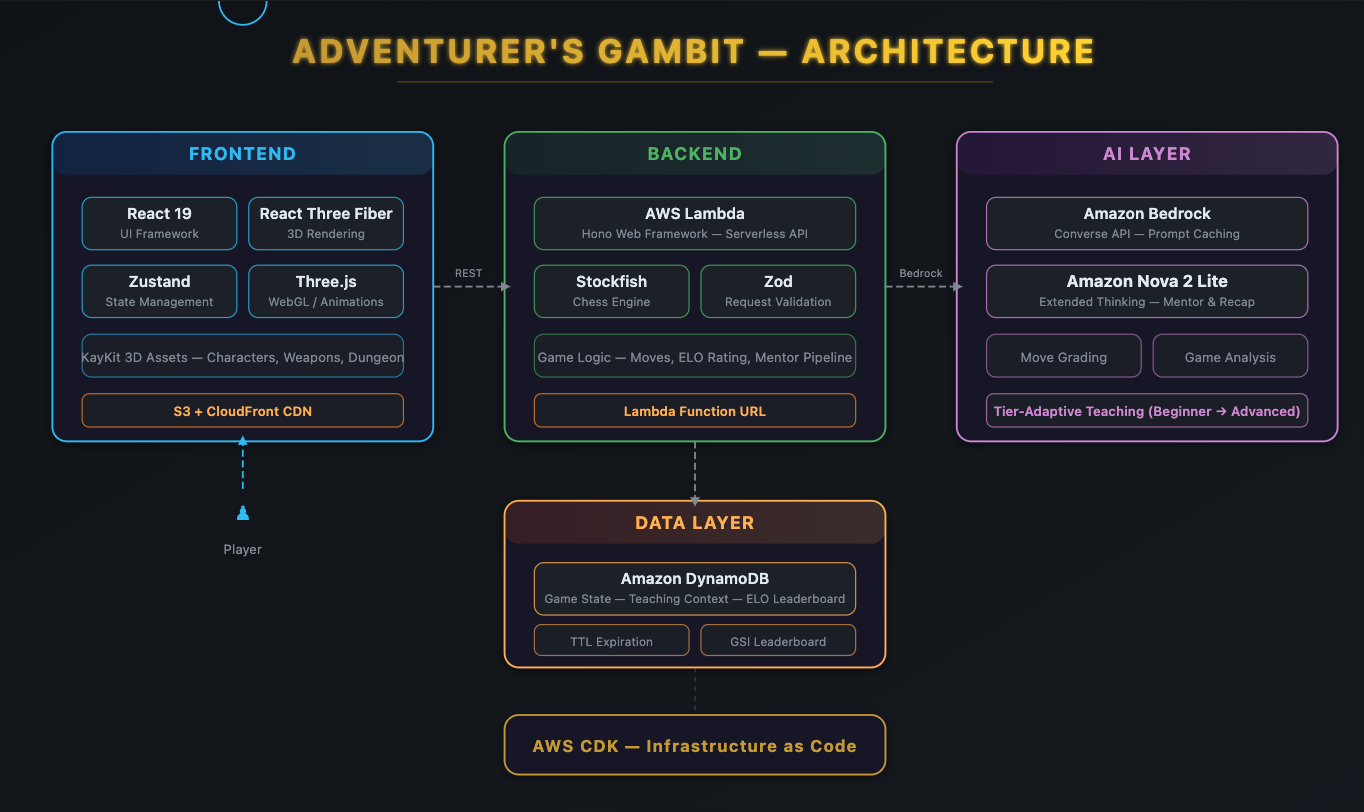The height and width of the screenshot is (812, 1364).
Task: Select the Bedrock connector label
Action: tap(921, 273)
